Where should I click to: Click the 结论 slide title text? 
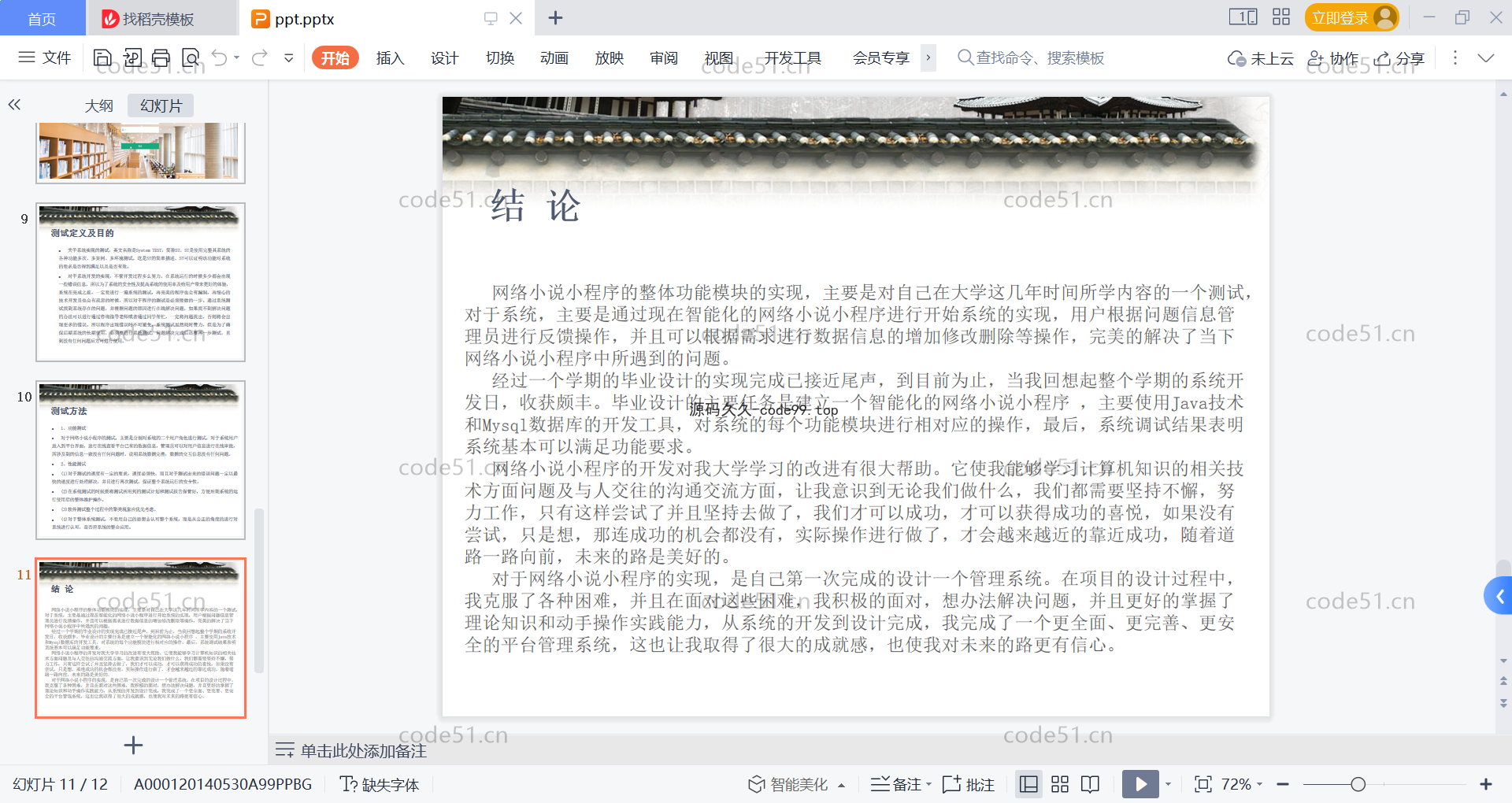[x=536, y=206]
